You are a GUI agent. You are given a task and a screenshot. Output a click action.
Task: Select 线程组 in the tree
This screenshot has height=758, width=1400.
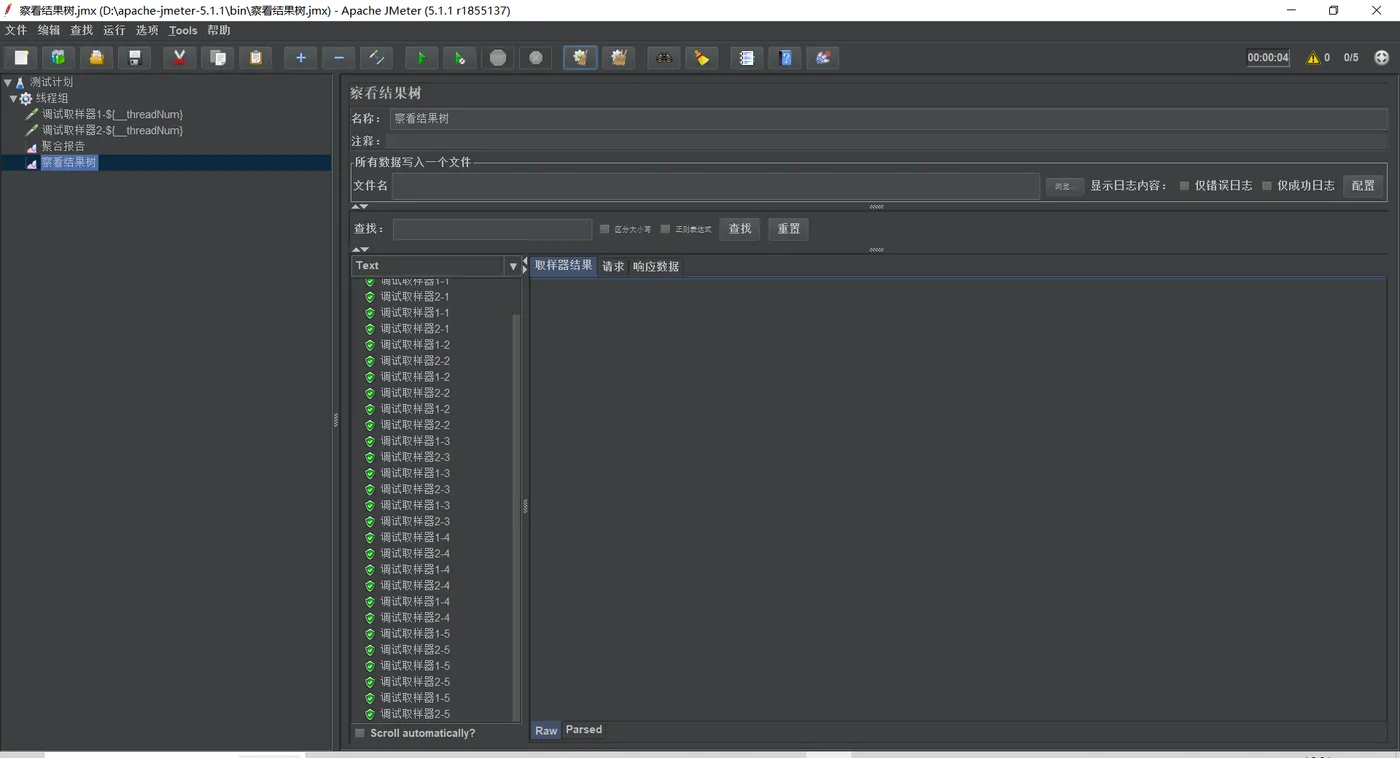(52, 99)
